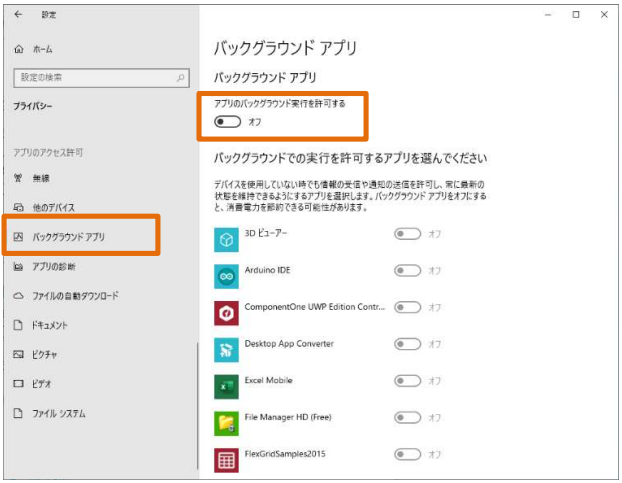Select 他のデバイス in the sidebar
Screen dimensions: 622x483
pos(53,207)
